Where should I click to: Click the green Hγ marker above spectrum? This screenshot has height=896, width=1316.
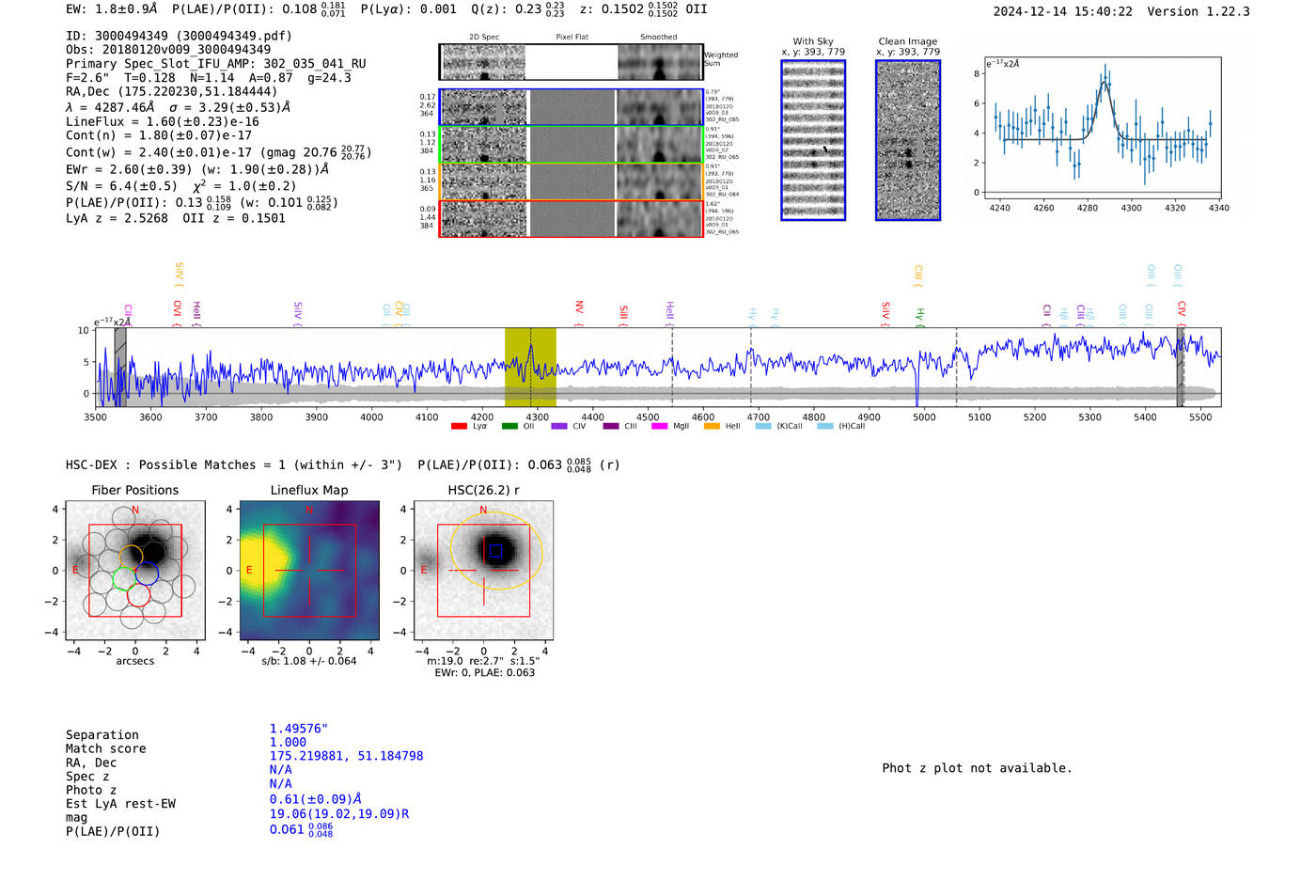pos(920,316)
